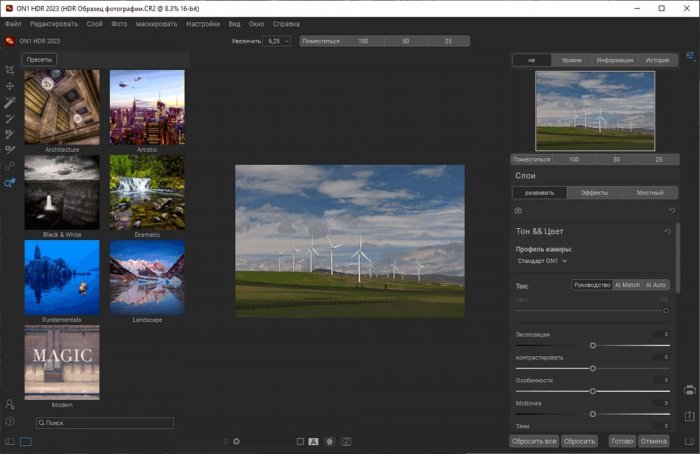Image resolution: width=700 pixels, height=454 pixels.
Task: Select AI Auto tone mode
Action: tap(655, 285)
